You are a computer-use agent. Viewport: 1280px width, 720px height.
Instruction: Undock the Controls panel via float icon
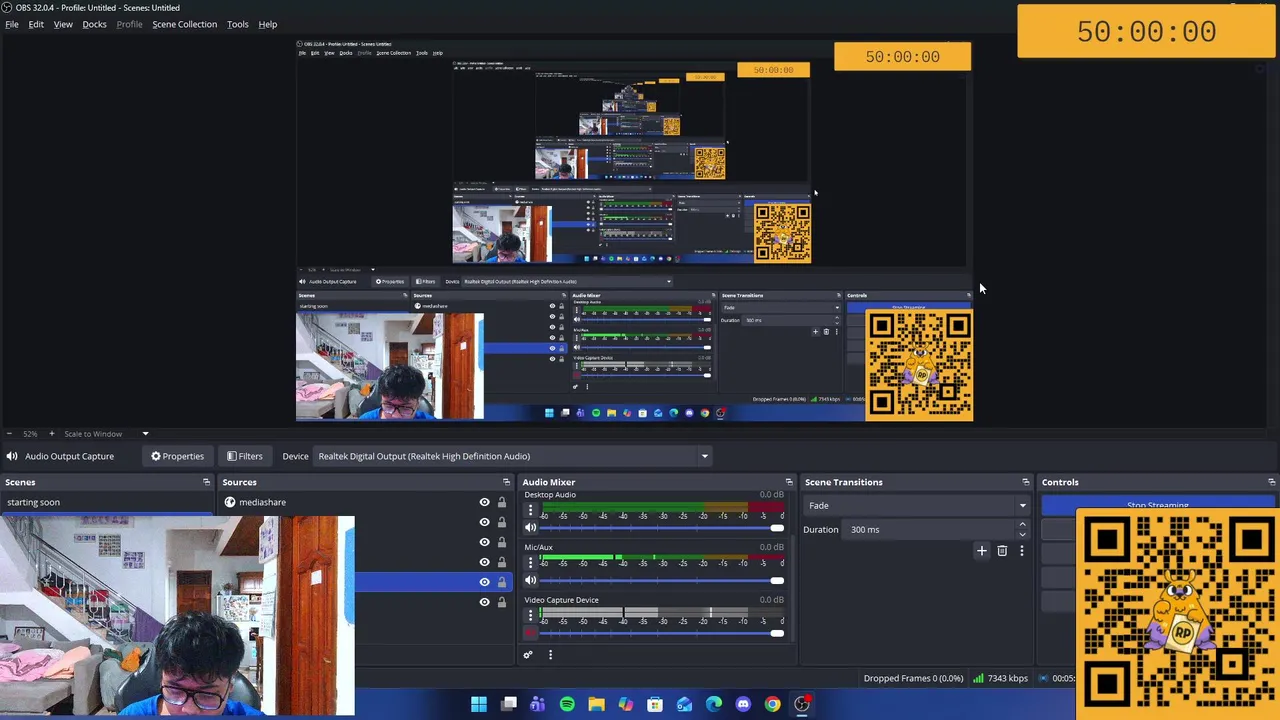tap(1271, 482)
